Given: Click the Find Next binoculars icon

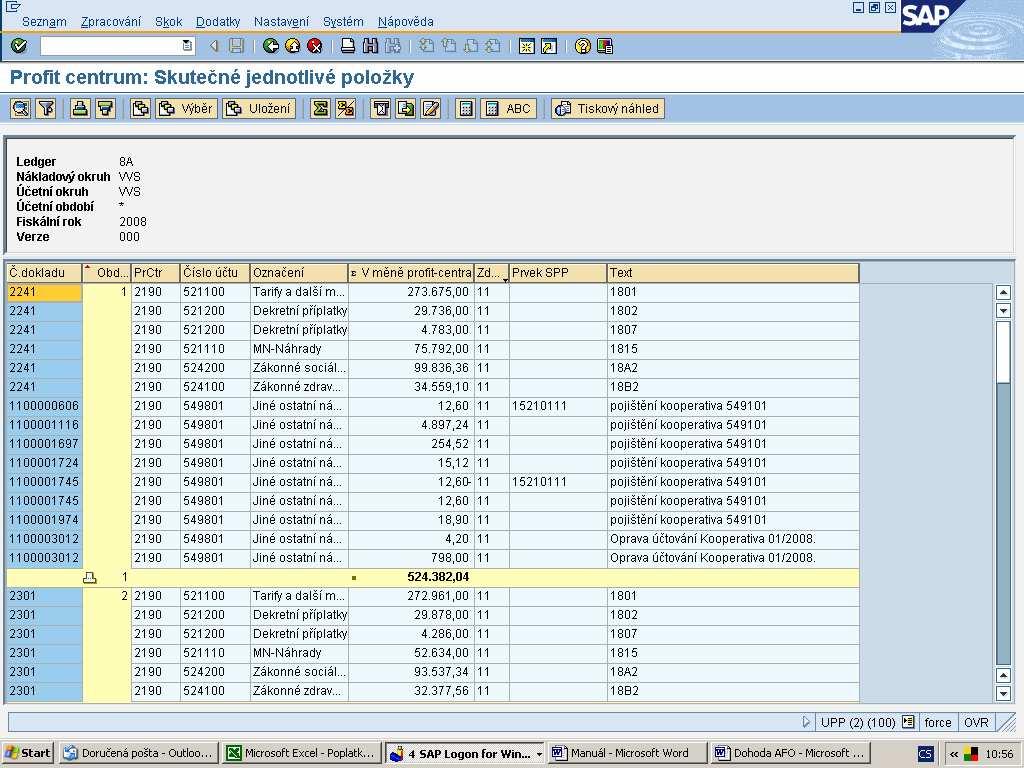Looking at the screenshot, I should point(392,46).
